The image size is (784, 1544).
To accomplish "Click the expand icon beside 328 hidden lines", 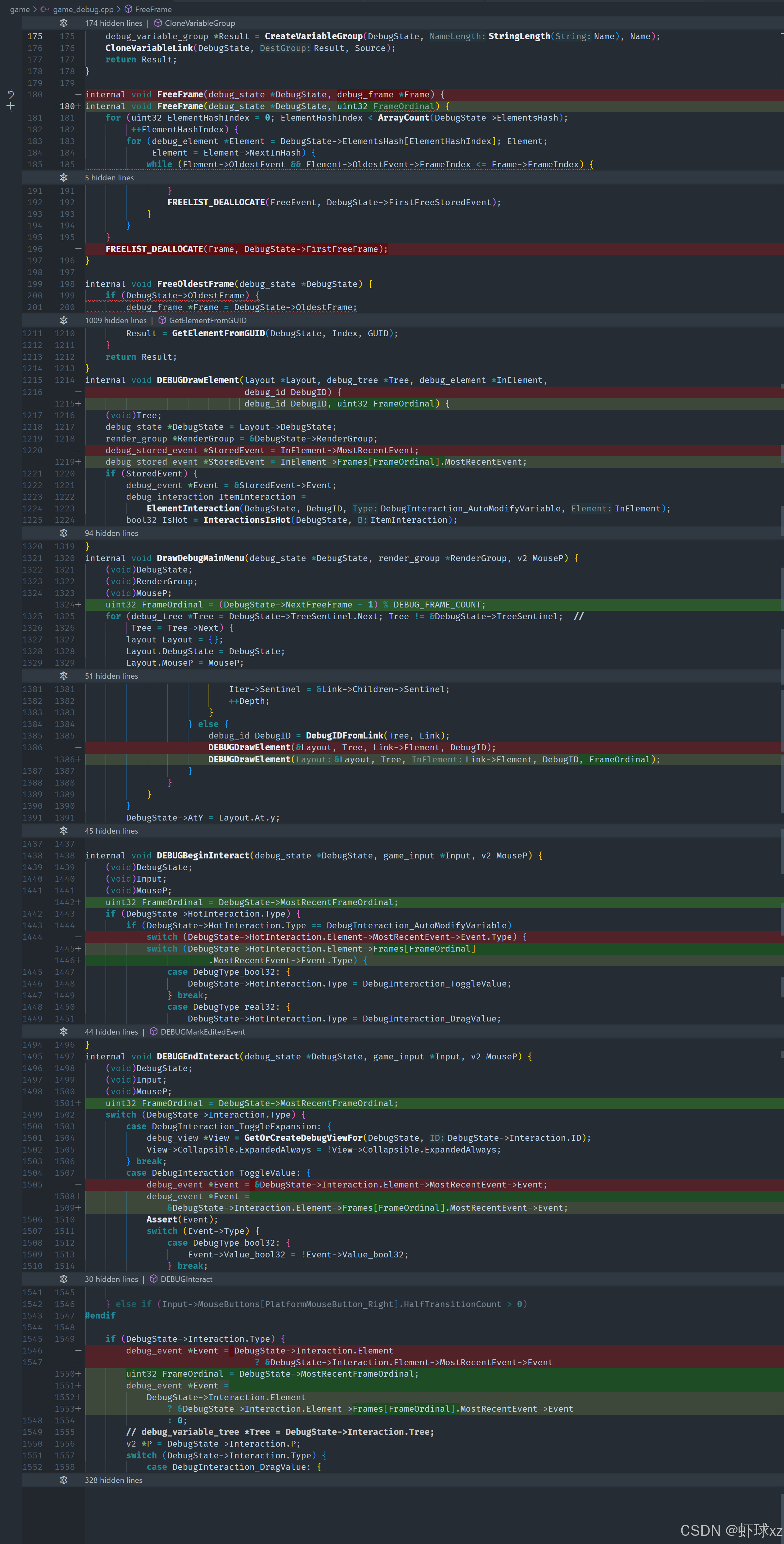I will click(x=63, y=1481).
